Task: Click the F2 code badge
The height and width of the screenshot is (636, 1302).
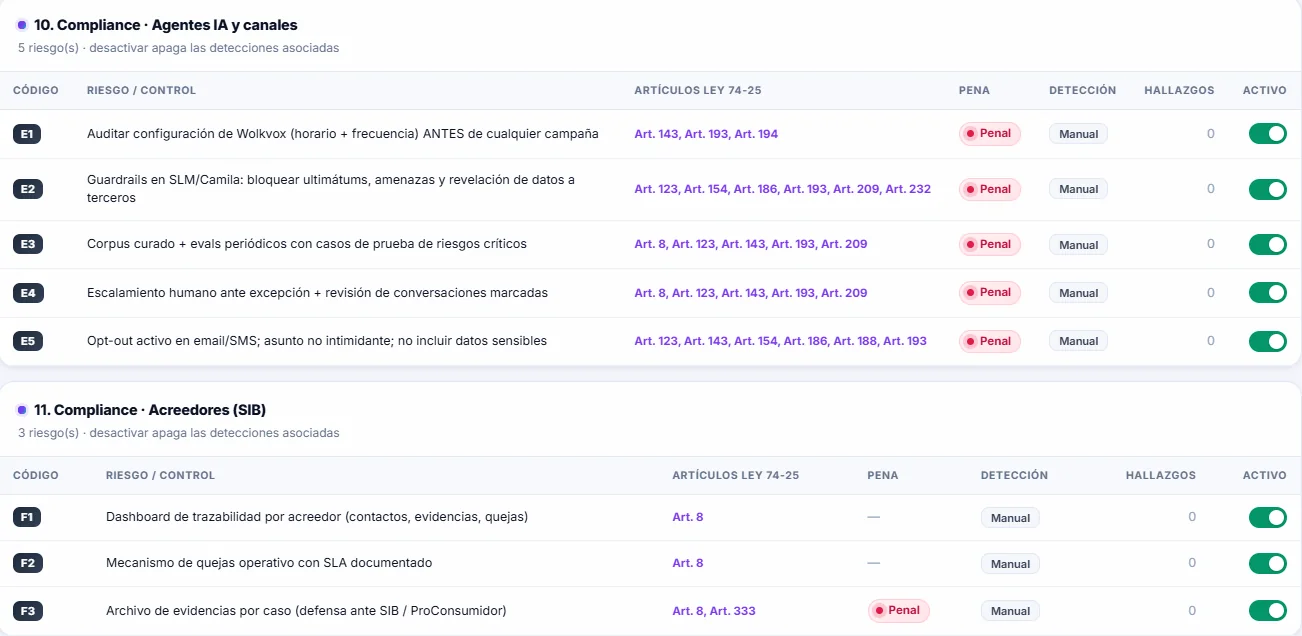Action: [27, 563]
